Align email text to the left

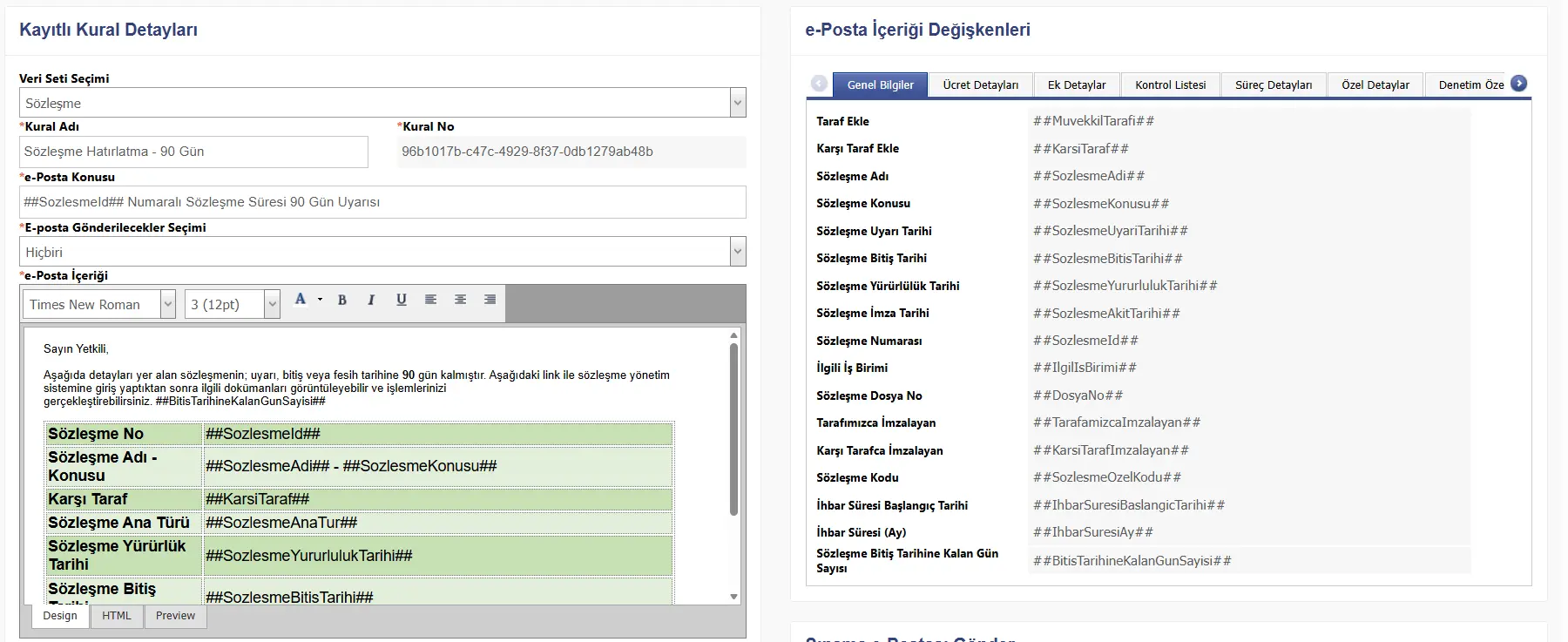(x=430, y=300)
